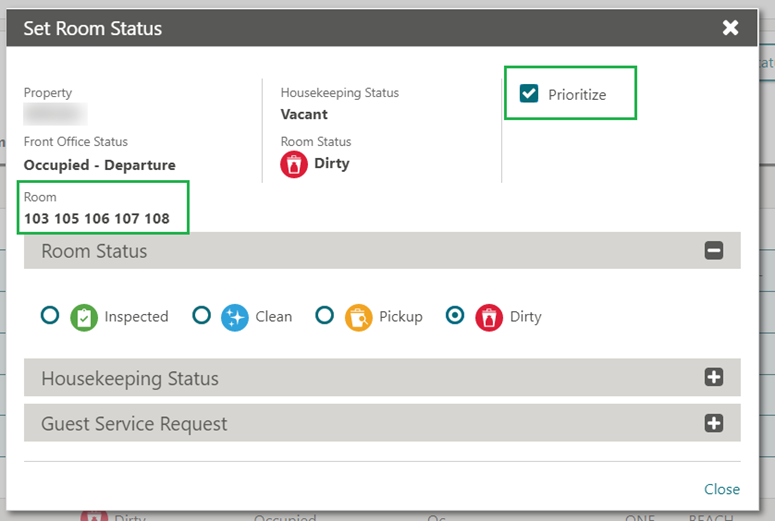Select the Pickup radio button
The width and height of the screenshot is (775, 521).
(324, 315)
